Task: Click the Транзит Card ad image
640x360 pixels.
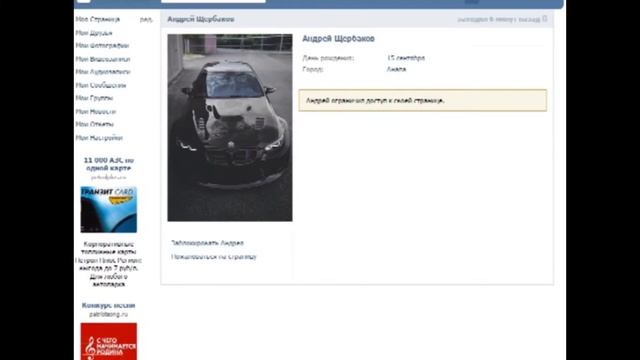Action: (109, 210)
